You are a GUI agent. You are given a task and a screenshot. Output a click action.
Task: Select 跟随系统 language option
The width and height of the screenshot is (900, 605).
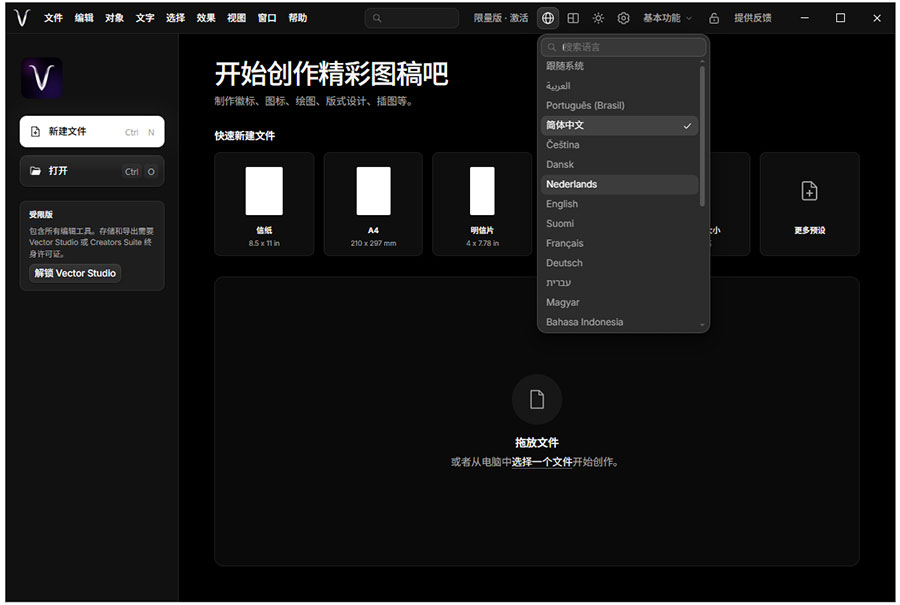click(619, 66)
